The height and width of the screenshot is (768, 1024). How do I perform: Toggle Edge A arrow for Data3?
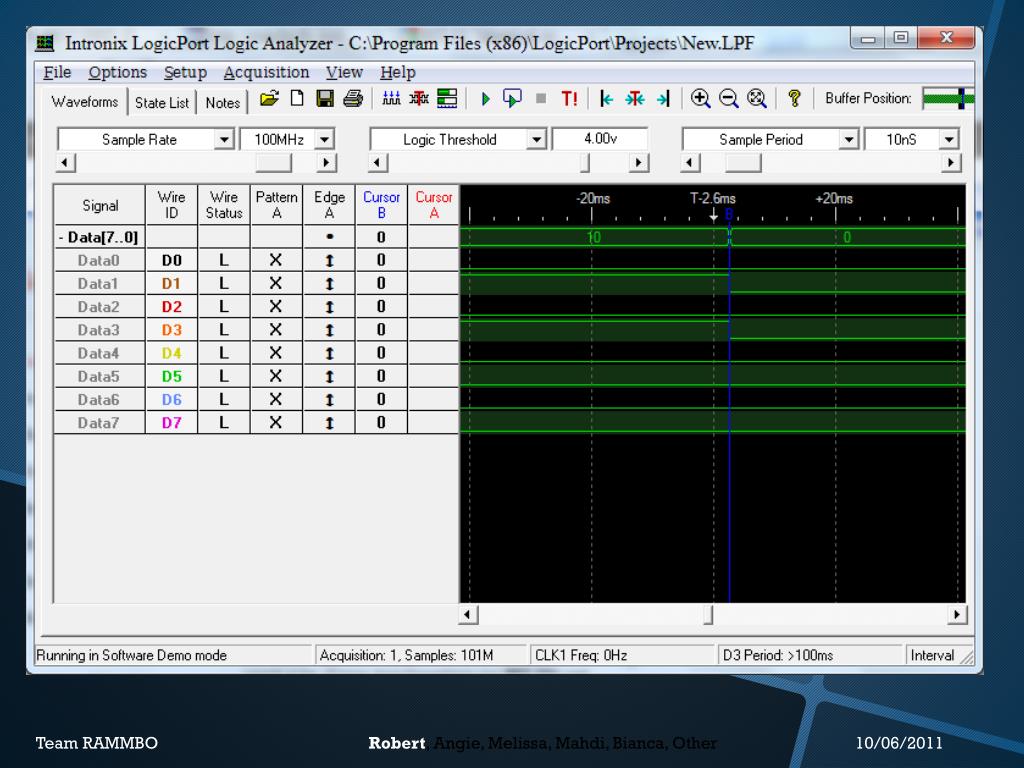[x=329, y=330]
